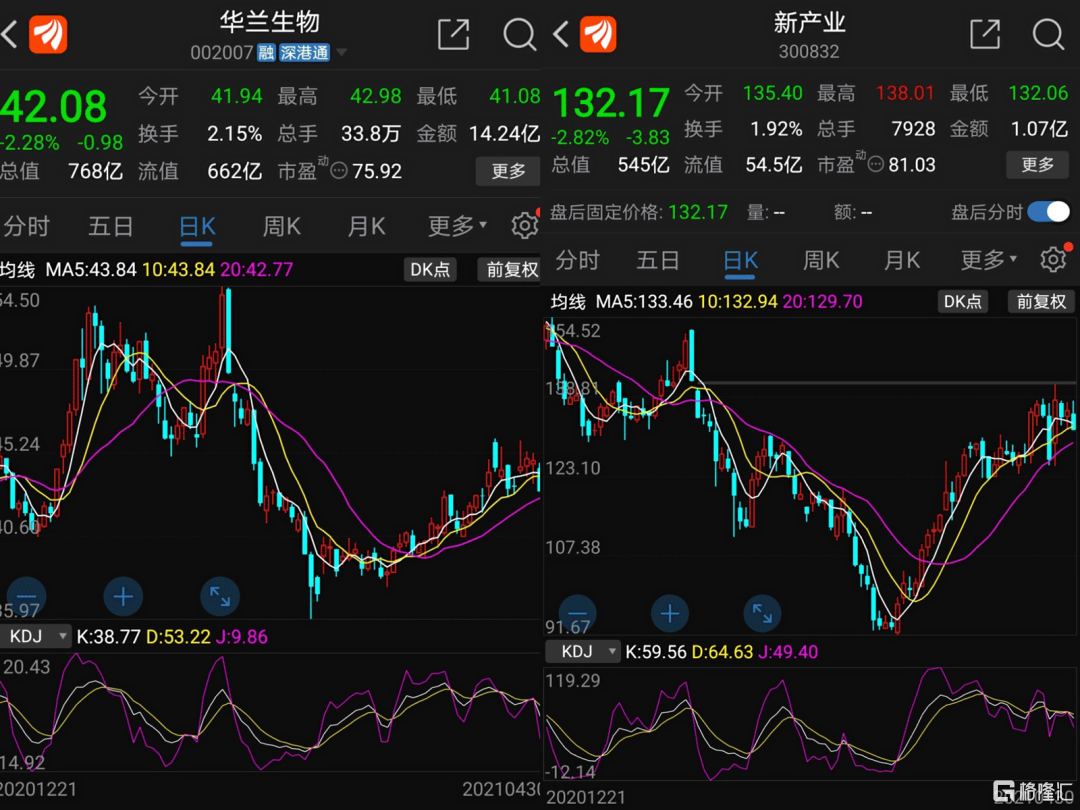Click the 融 margin badge for 002007
The width and height of the screenshot is (1080, 810).
(267, 53)
